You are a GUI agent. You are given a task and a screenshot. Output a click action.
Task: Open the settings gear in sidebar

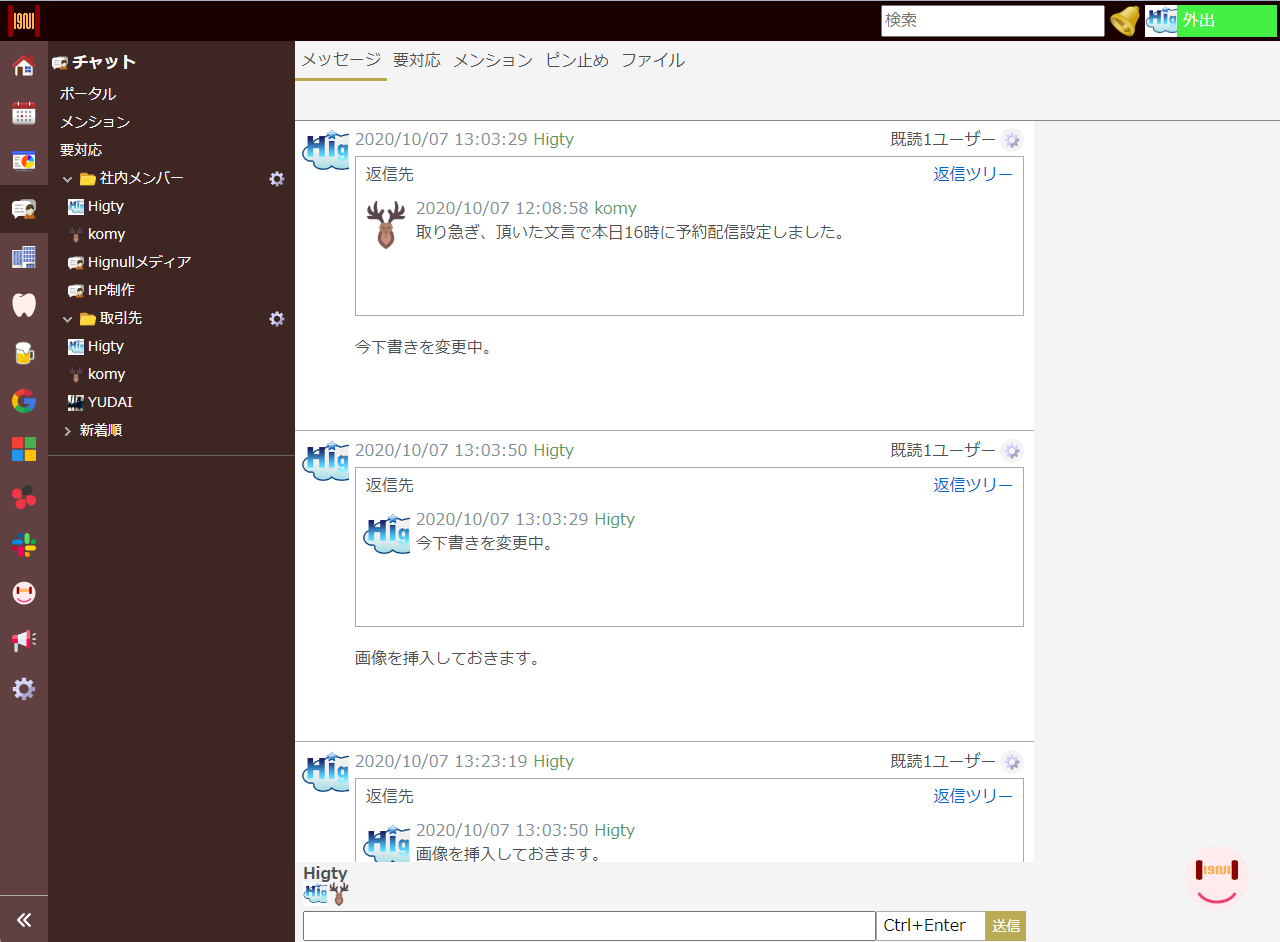click(x=24, y=689)
